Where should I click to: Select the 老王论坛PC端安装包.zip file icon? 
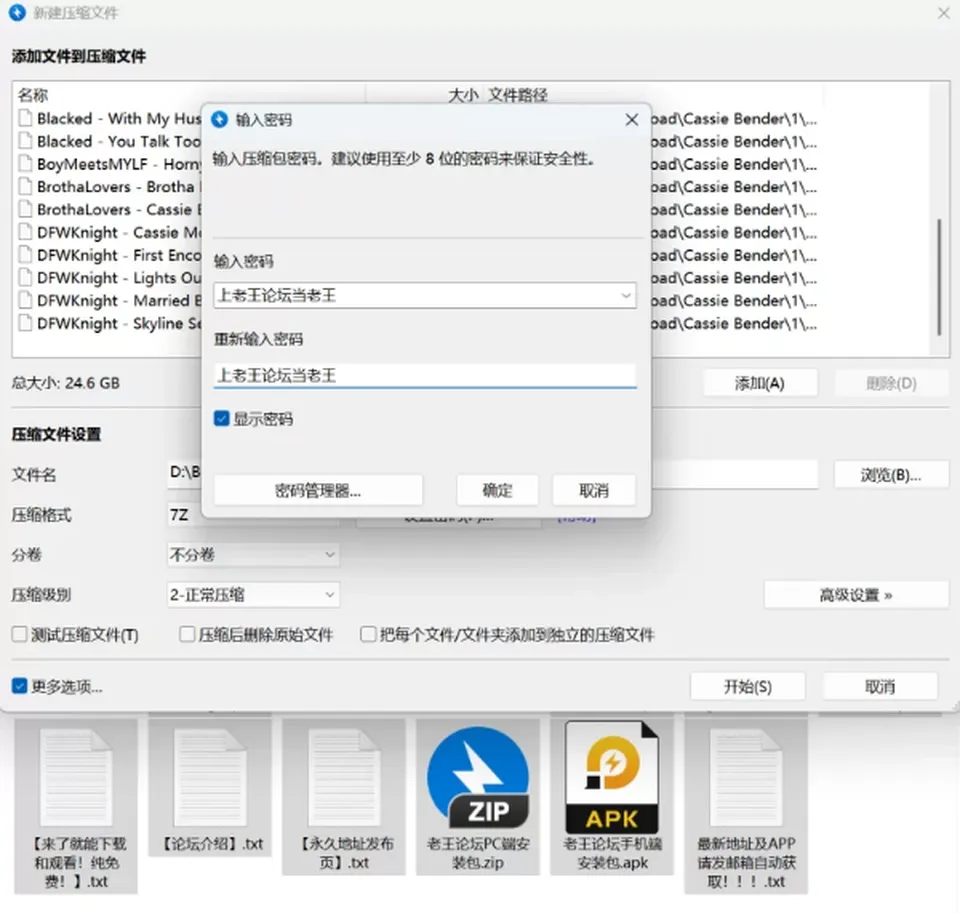tap(478, 777)
